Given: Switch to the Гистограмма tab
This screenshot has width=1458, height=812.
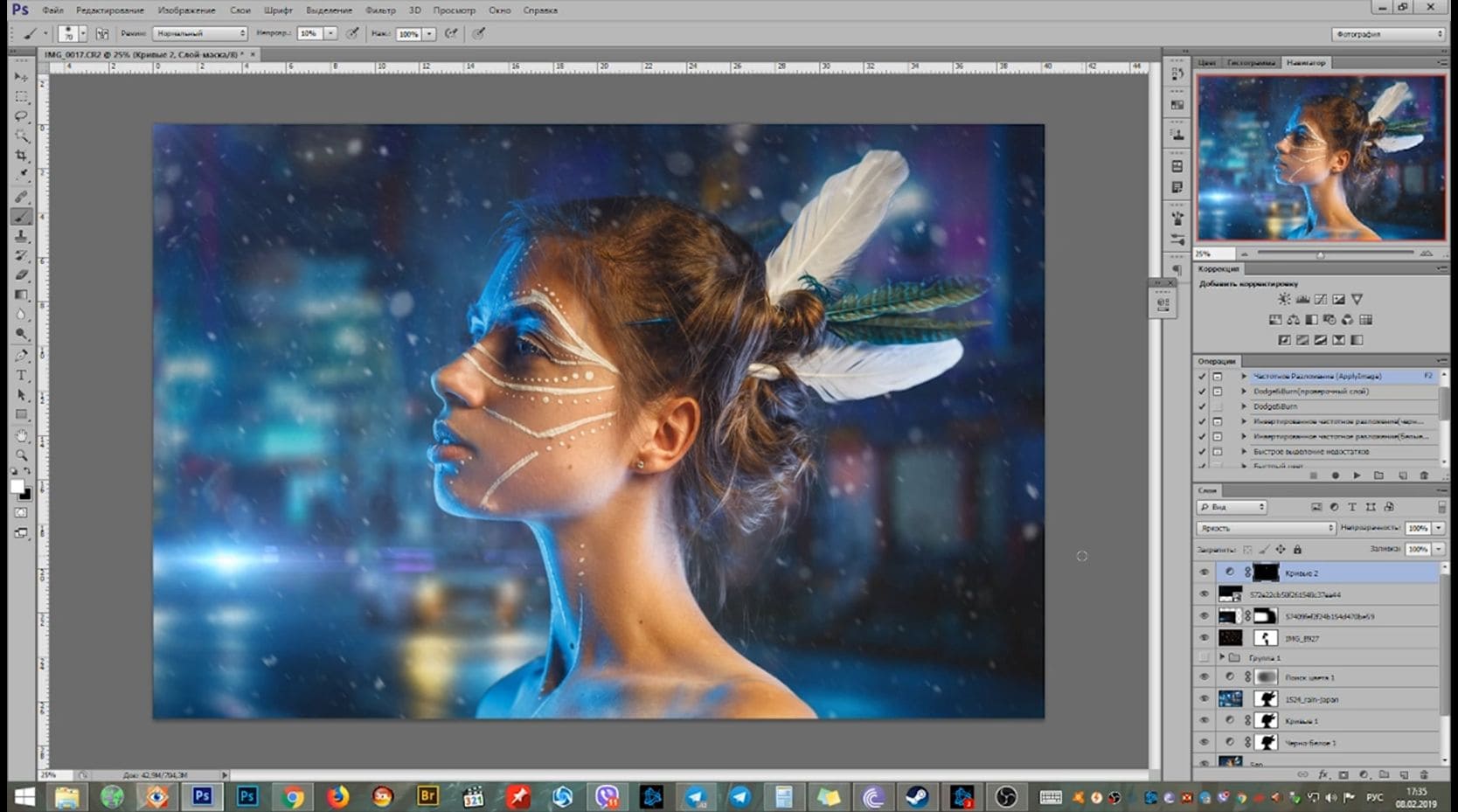Looking at the screenshot, I should point(1251,63).
